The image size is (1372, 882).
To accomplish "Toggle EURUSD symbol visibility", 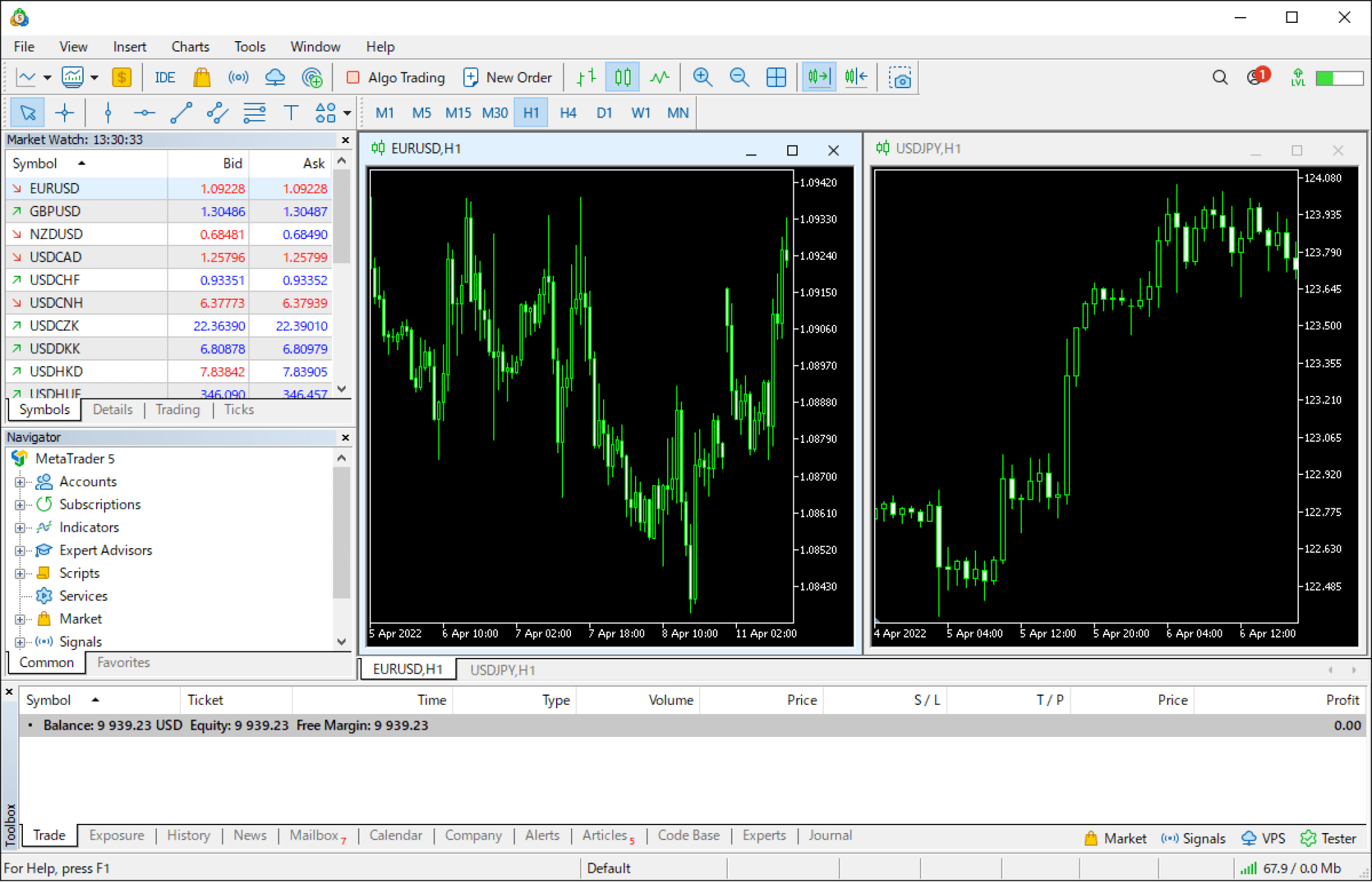I will (x=18, y=188).
